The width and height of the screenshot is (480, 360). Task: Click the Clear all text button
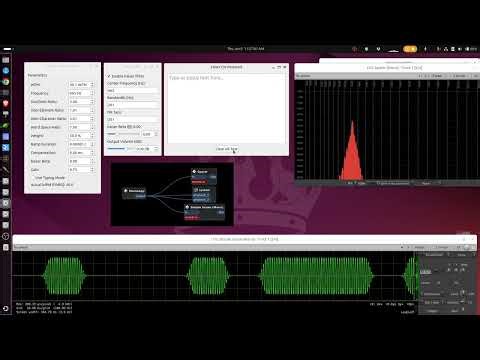227,149
